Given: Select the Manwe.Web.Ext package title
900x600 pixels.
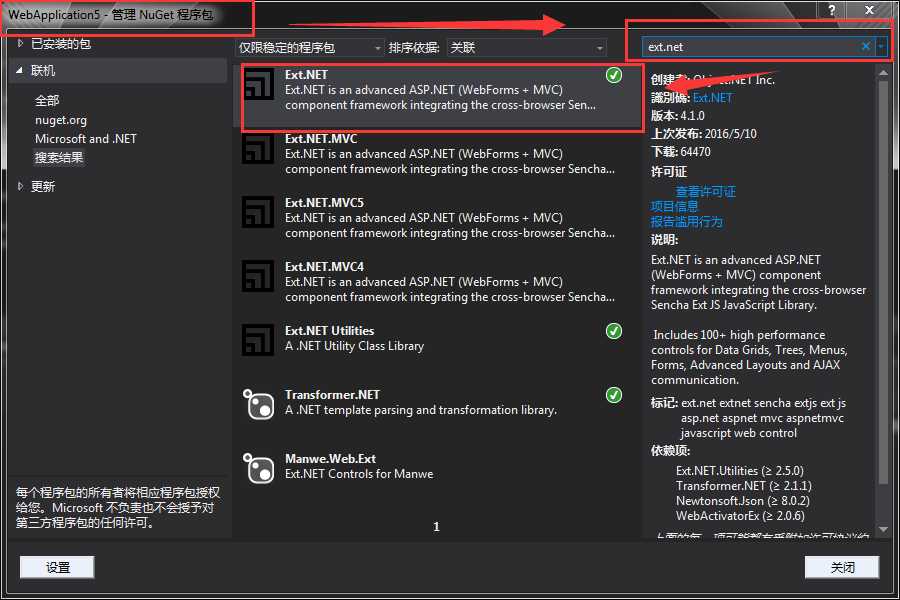Looking at the screenshot, I should coord(331,459).
